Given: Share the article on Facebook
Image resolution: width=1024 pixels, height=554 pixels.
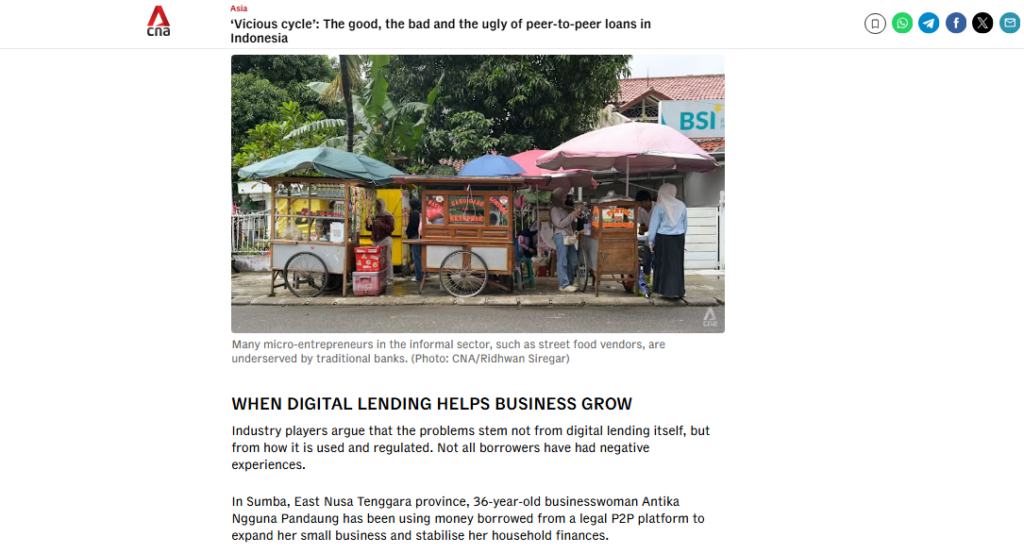Looking at the screenshot, I should click(x=955, y=24).
